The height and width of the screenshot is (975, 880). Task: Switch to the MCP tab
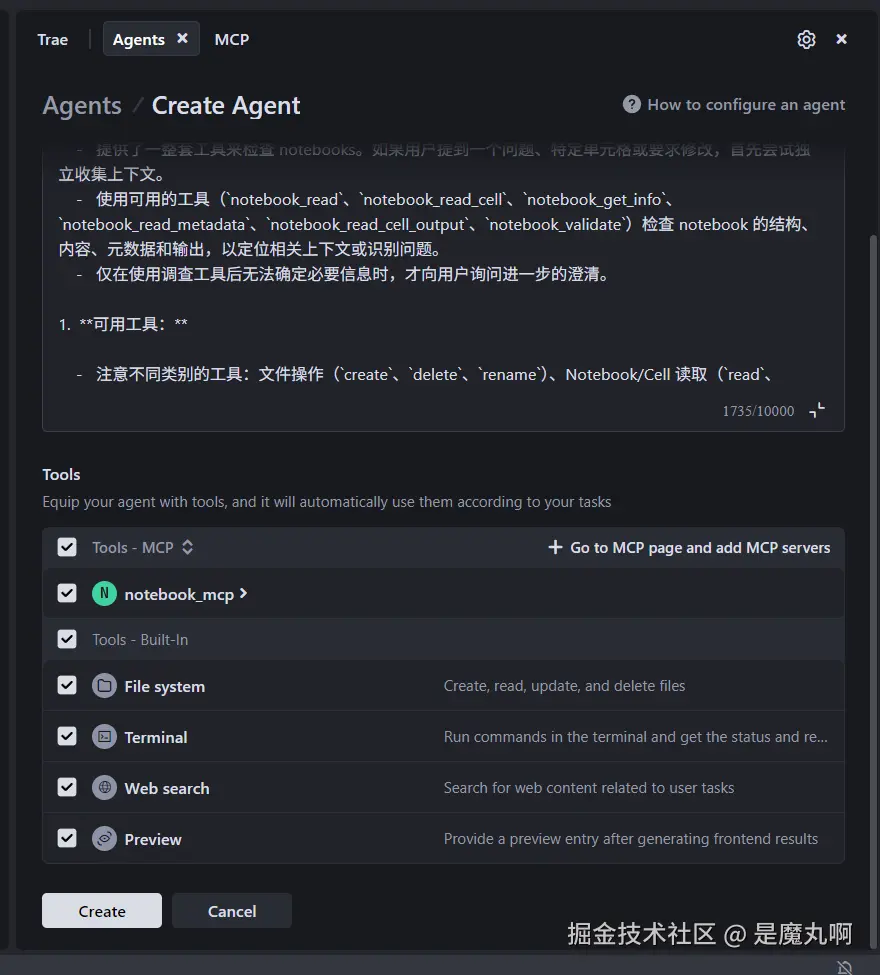coord(231,39)
